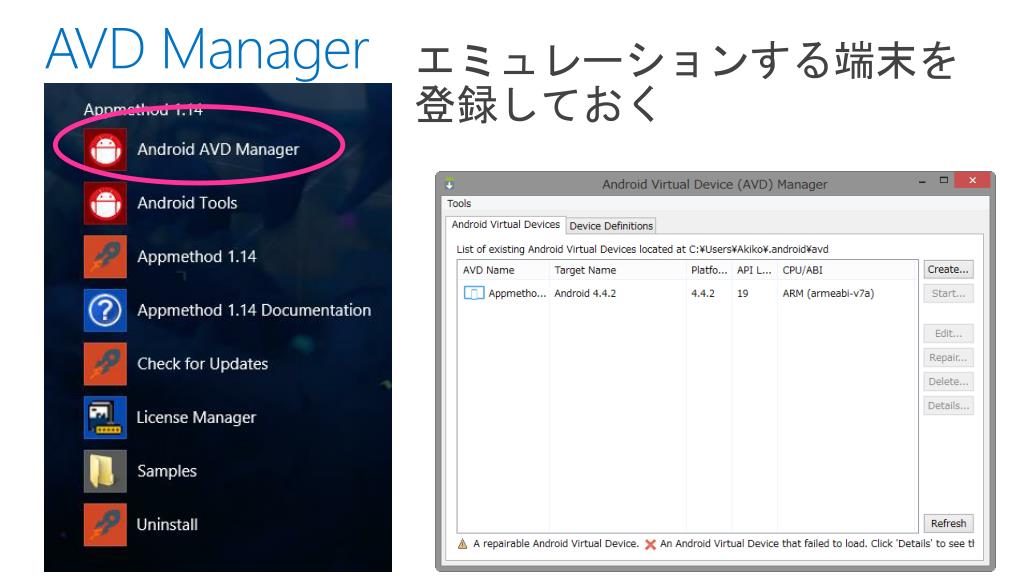Click the API level 19 cell
Screen dimensions: 1024x576
coord(743,294)
